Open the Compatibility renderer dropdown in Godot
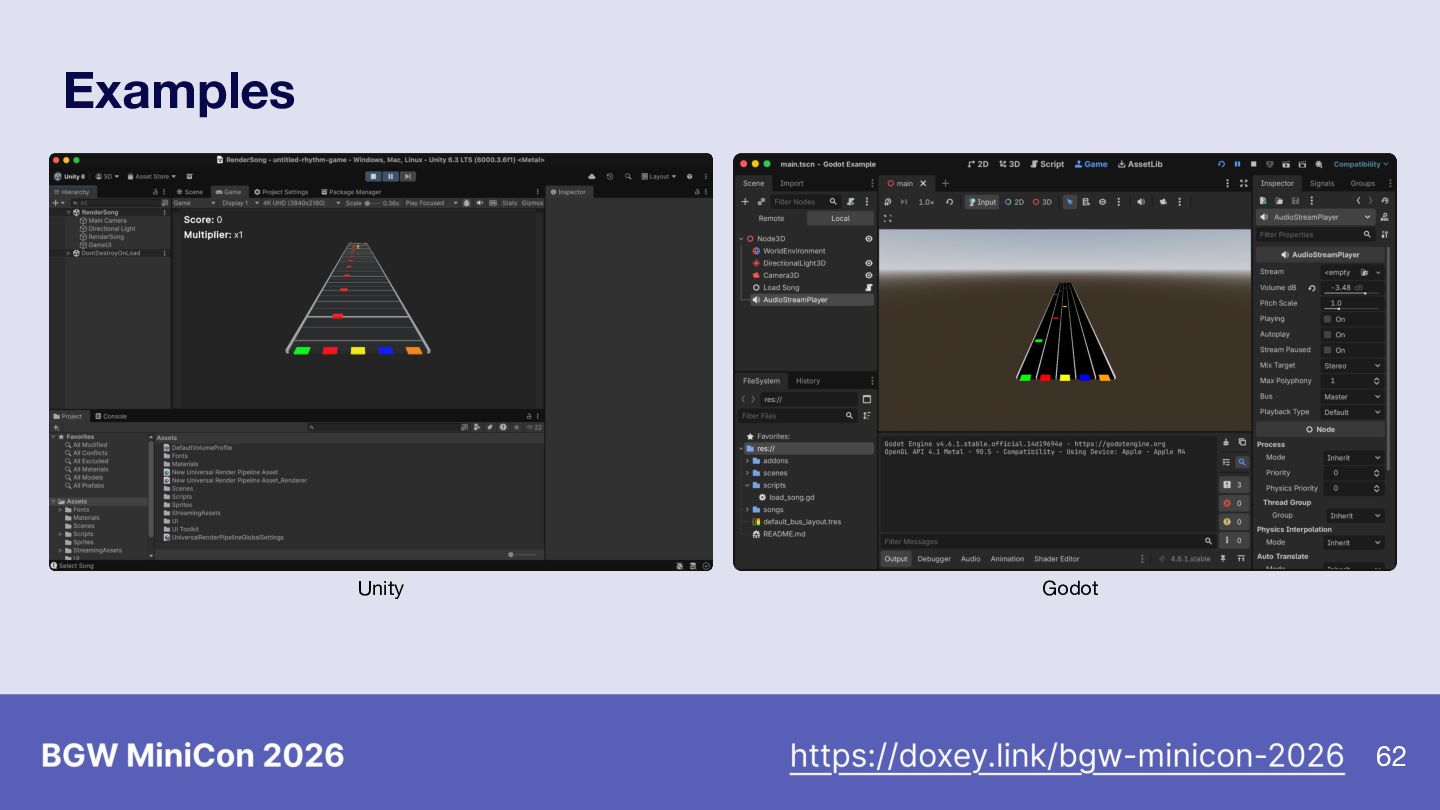Screen dimensions: 1440x810 [x=1361, y=164]
